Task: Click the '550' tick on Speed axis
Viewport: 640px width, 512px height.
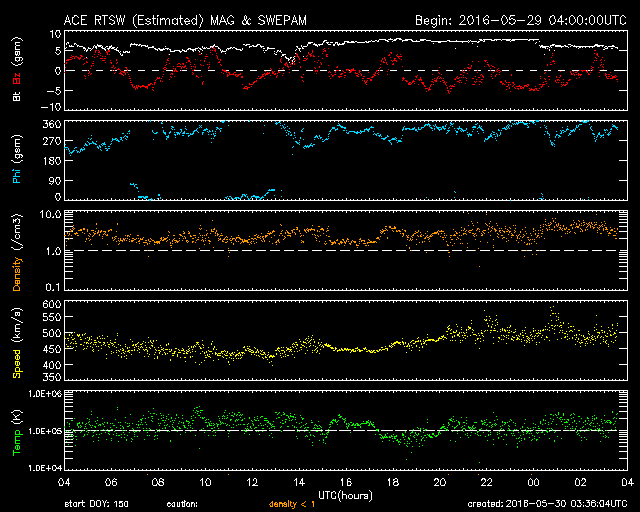Action: point(52,317)
